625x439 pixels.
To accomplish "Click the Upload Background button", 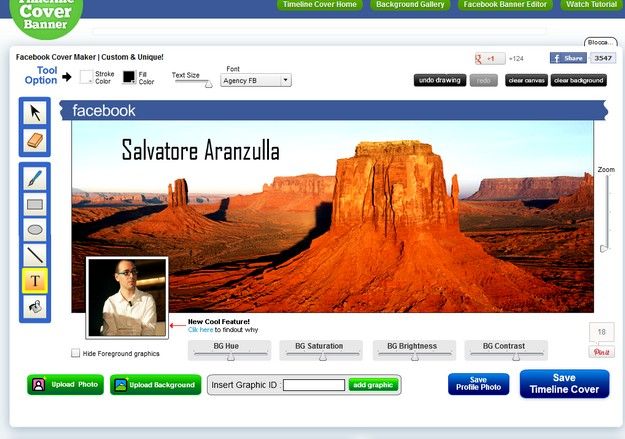I will pyautogui.click(x=155, y=385).
